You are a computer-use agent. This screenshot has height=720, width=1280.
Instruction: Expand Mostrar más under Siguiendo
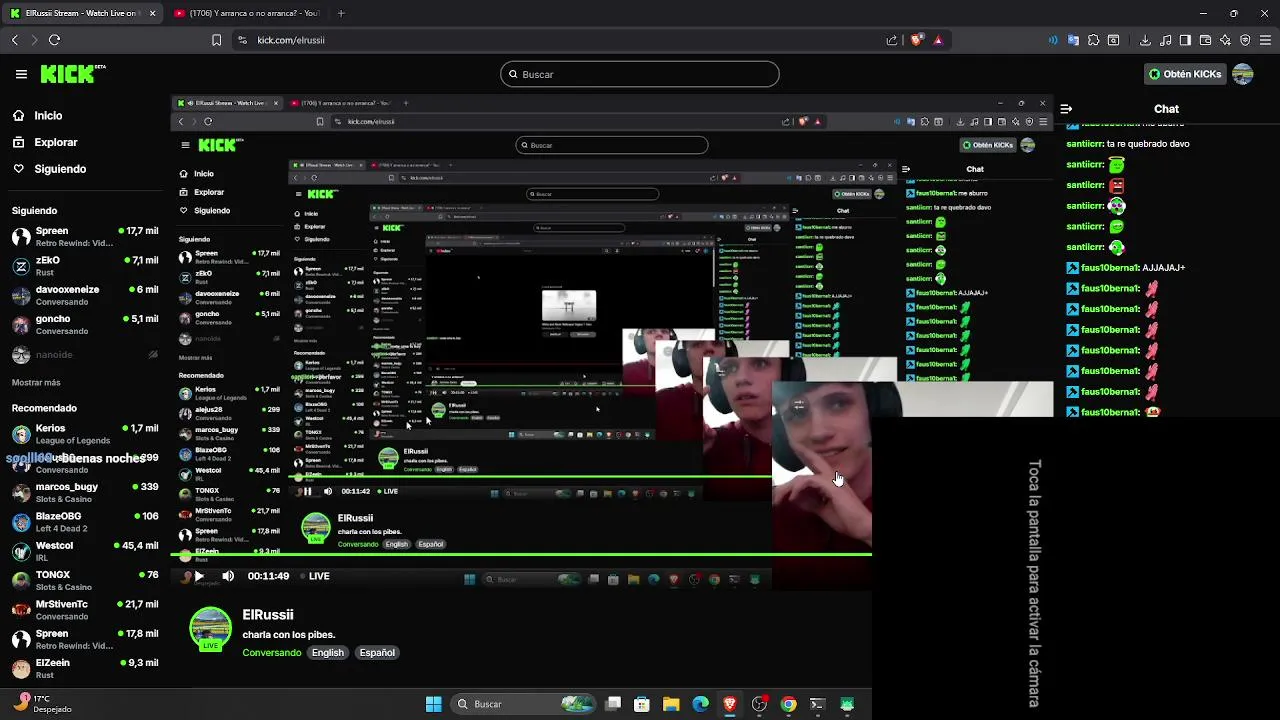[36, 382]
